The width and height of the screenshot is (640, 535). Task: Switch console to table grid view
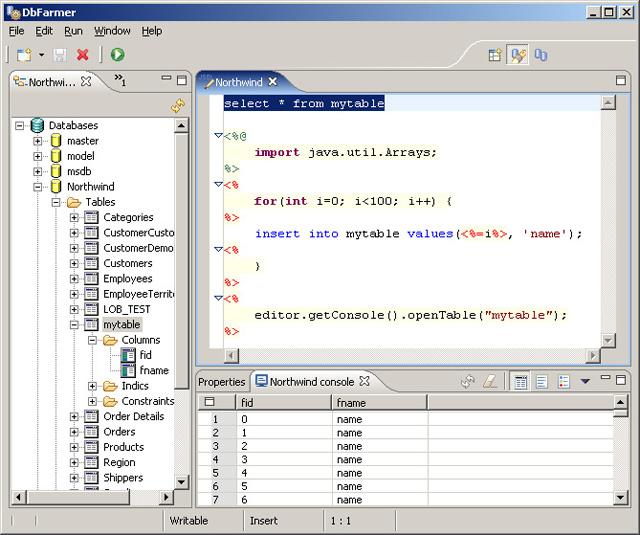tap(520, 382)
